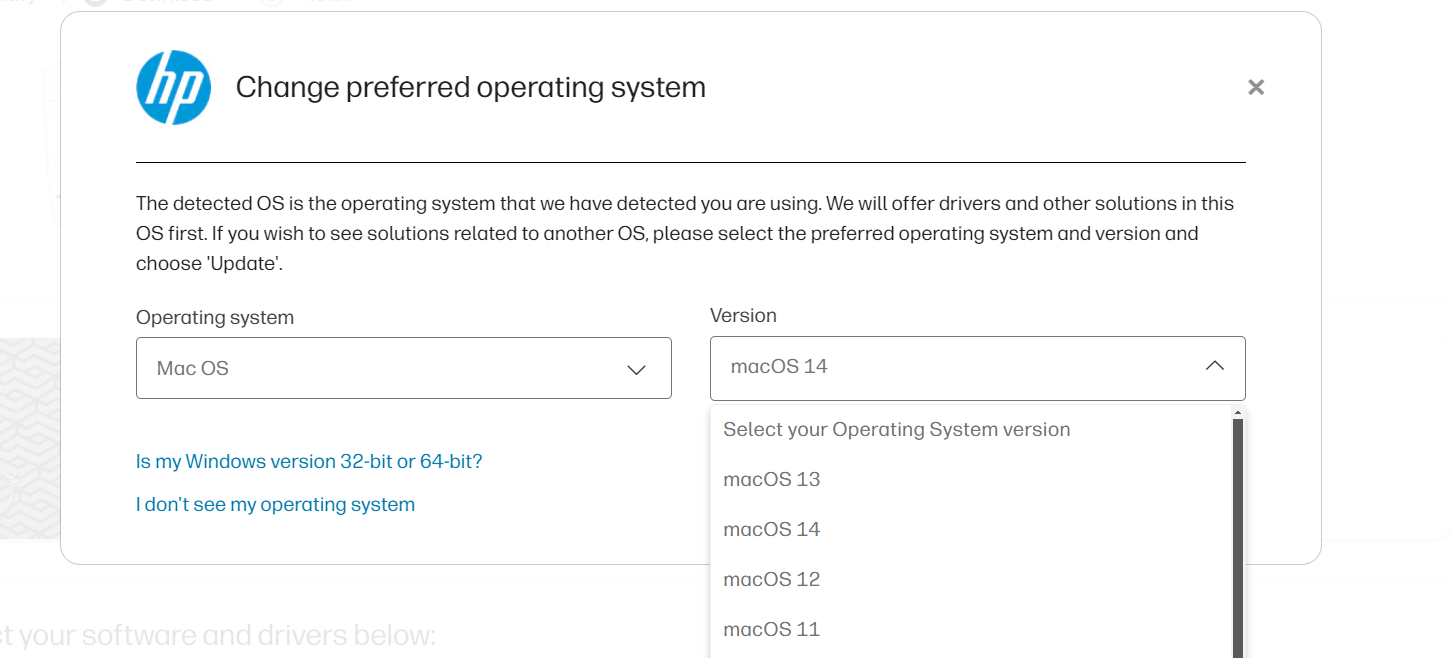Choose macOS 12 in the version list
Viewport: 1451px width, 658px height.
[x=970, y=579]
